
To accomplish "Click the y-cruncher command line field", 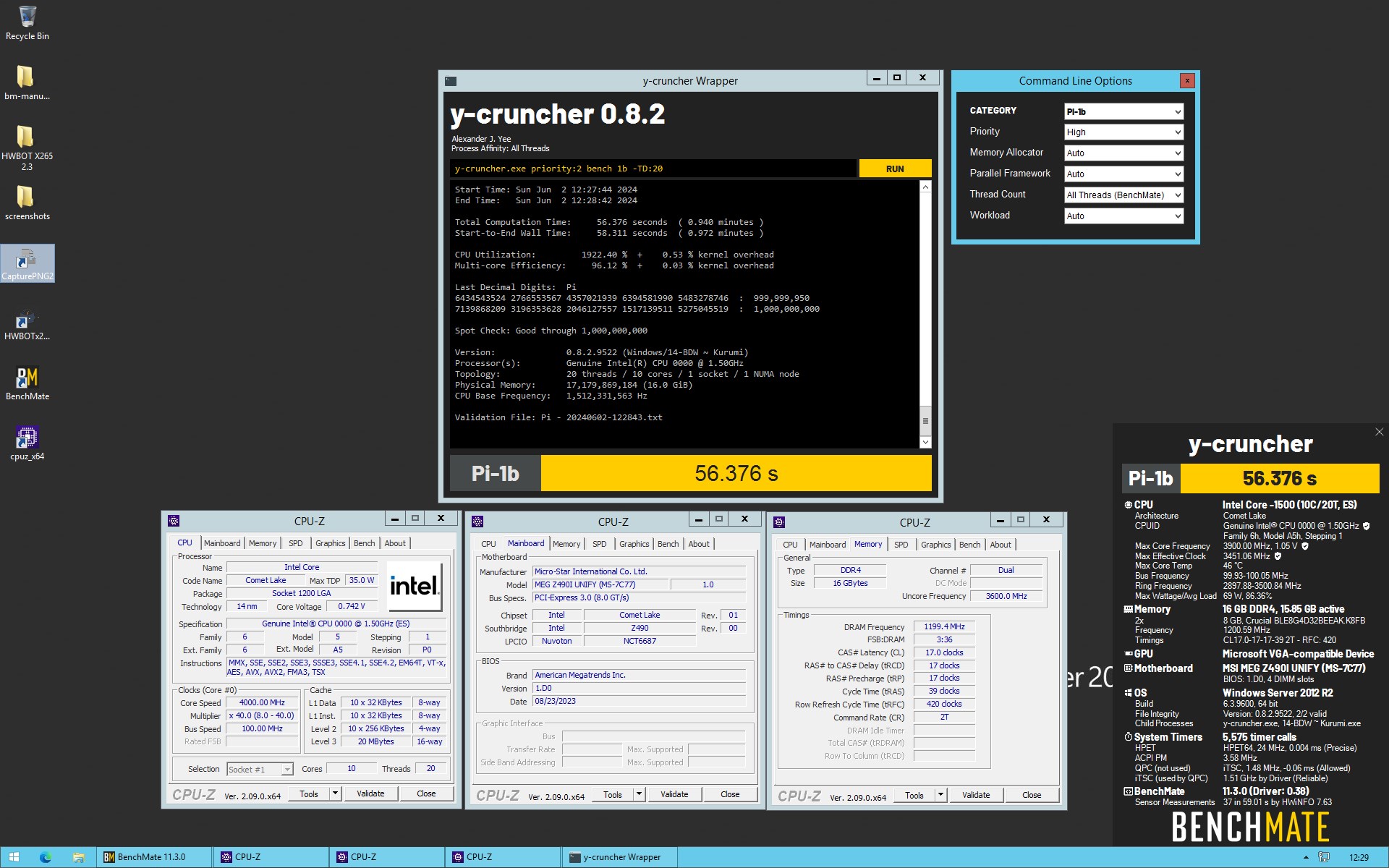I will tap(653, 169).
